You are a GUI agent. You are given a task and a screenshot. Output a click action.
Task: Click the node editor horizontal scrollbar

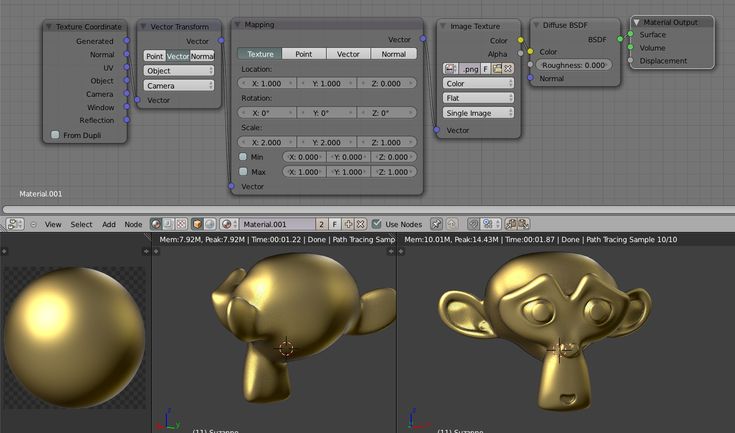(x=369, y=209)
